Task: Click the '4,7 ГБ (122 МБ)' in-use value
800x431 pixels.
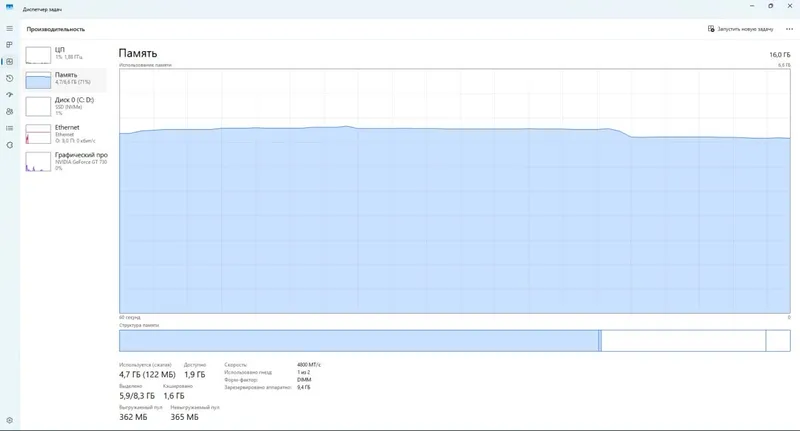Action: coord(147,374)
